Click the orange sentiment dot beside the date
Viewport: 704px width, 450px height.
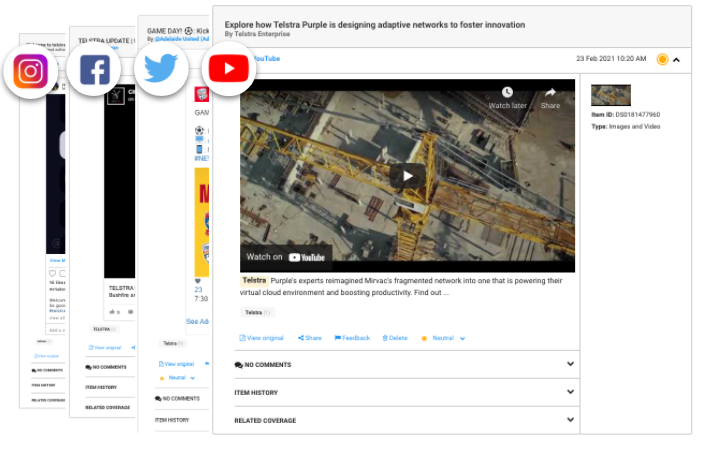tap(662, 59)
